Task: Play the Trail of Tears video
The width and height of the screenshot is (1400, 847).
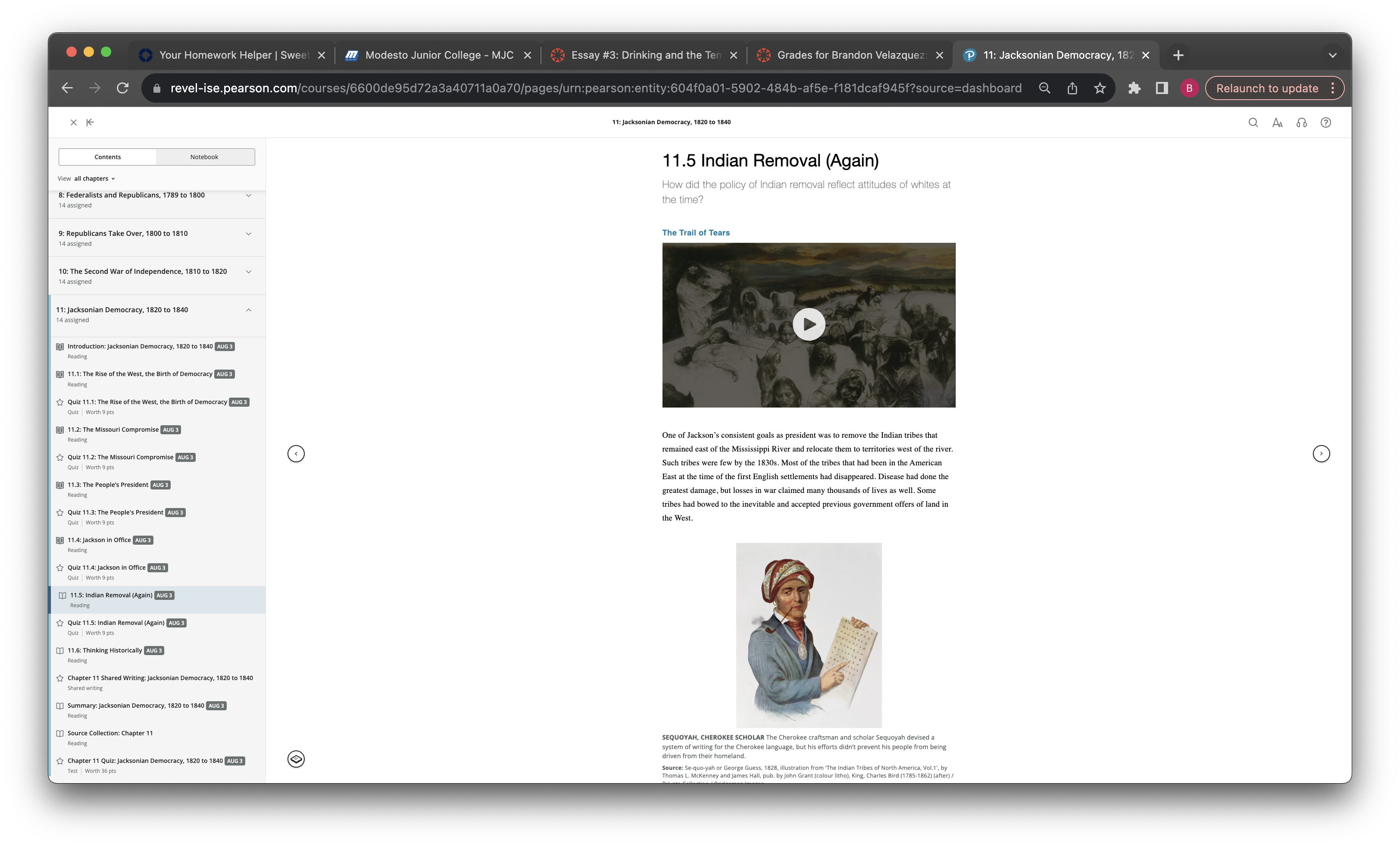Action: click(x=809, y=325)
